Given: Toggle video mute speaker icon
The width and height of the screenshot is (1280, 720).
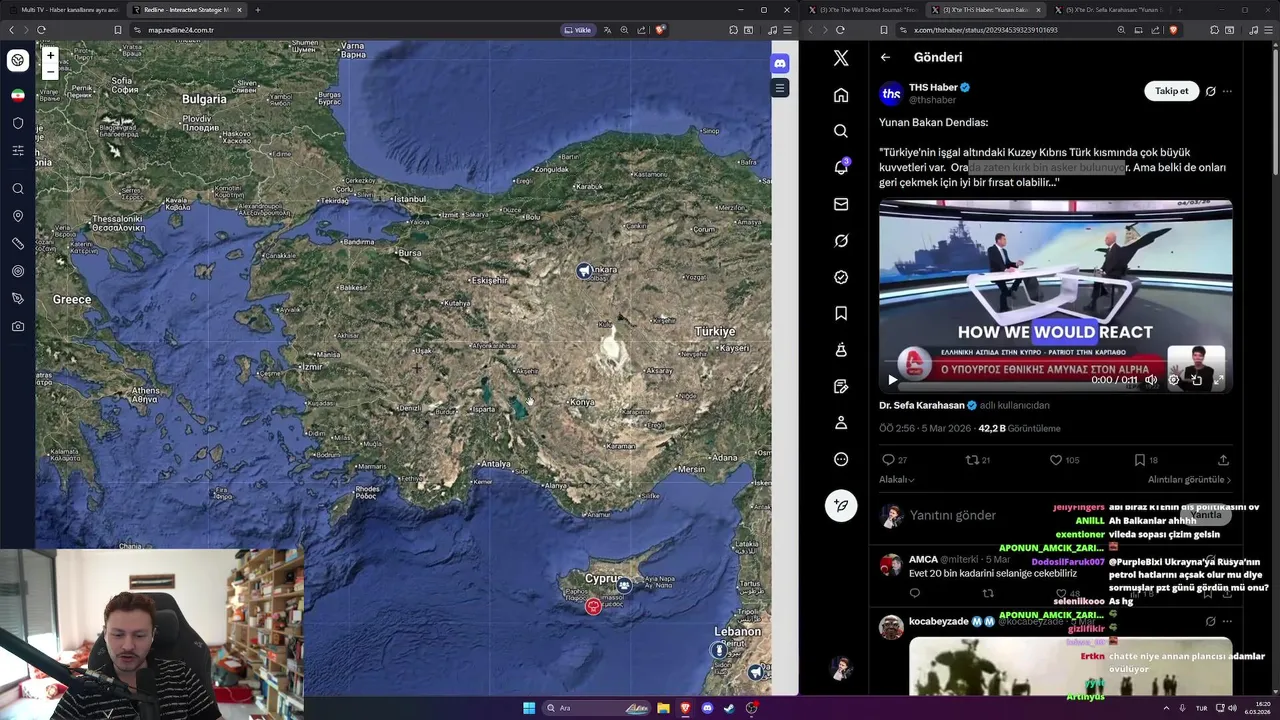Looking at the screenshot, I should coord(1151,380).
